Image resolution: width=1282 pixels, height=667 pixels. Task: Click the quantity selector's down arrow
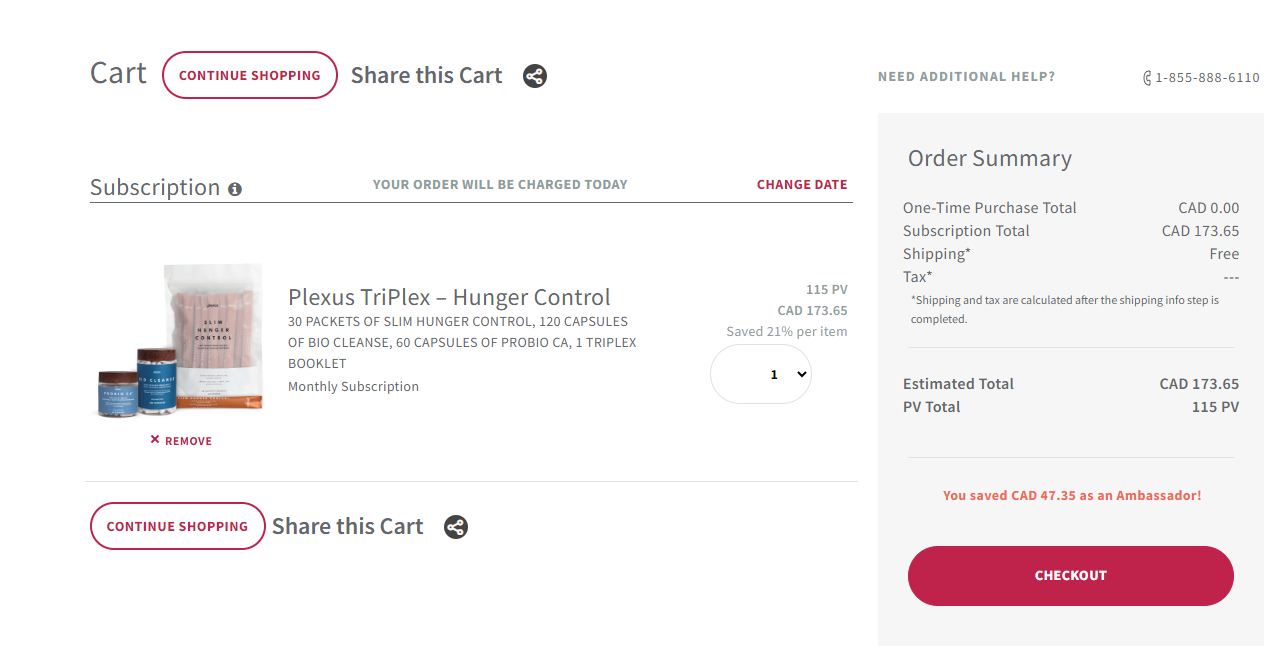801,374
